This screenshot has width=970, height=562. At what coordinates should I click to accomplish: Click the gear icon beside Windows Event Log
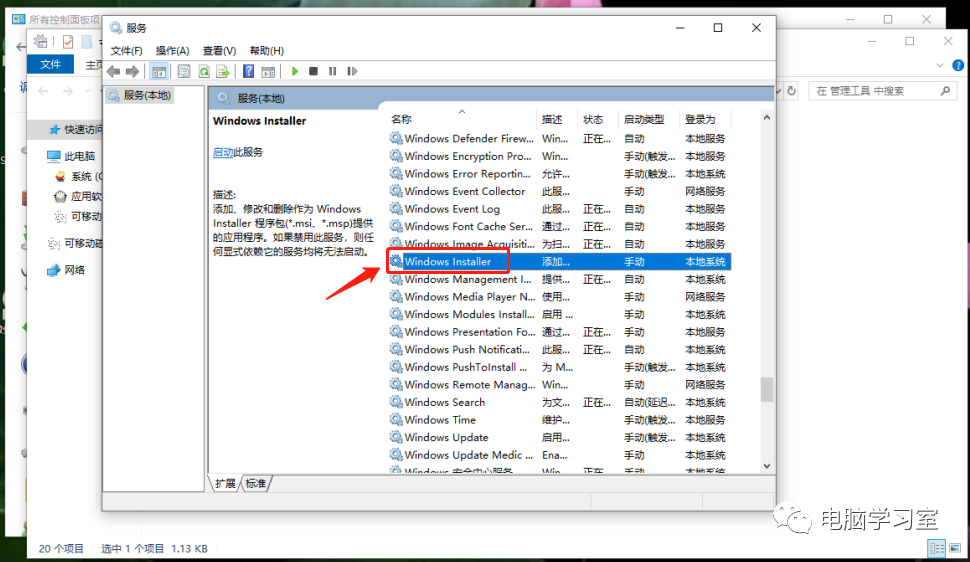[x=396, y=209]
